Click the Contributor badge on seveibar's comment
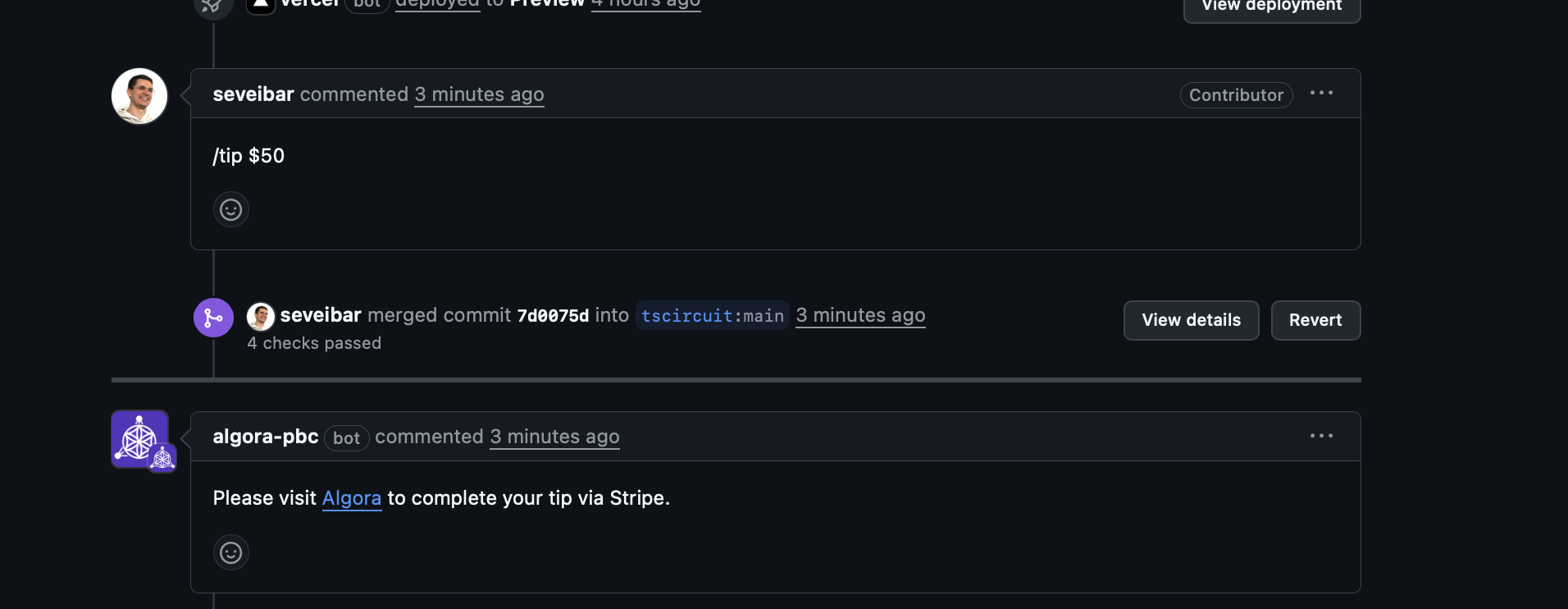Screen dimensions: 1568x609 (1236, 95)
